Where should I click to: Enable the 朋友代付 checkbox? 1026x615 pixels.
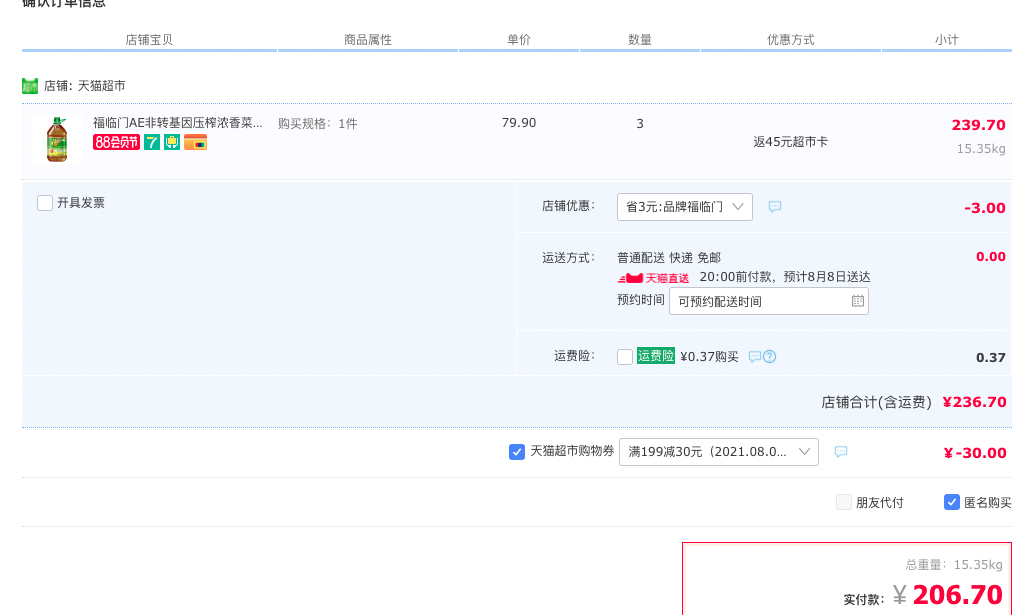844,502
